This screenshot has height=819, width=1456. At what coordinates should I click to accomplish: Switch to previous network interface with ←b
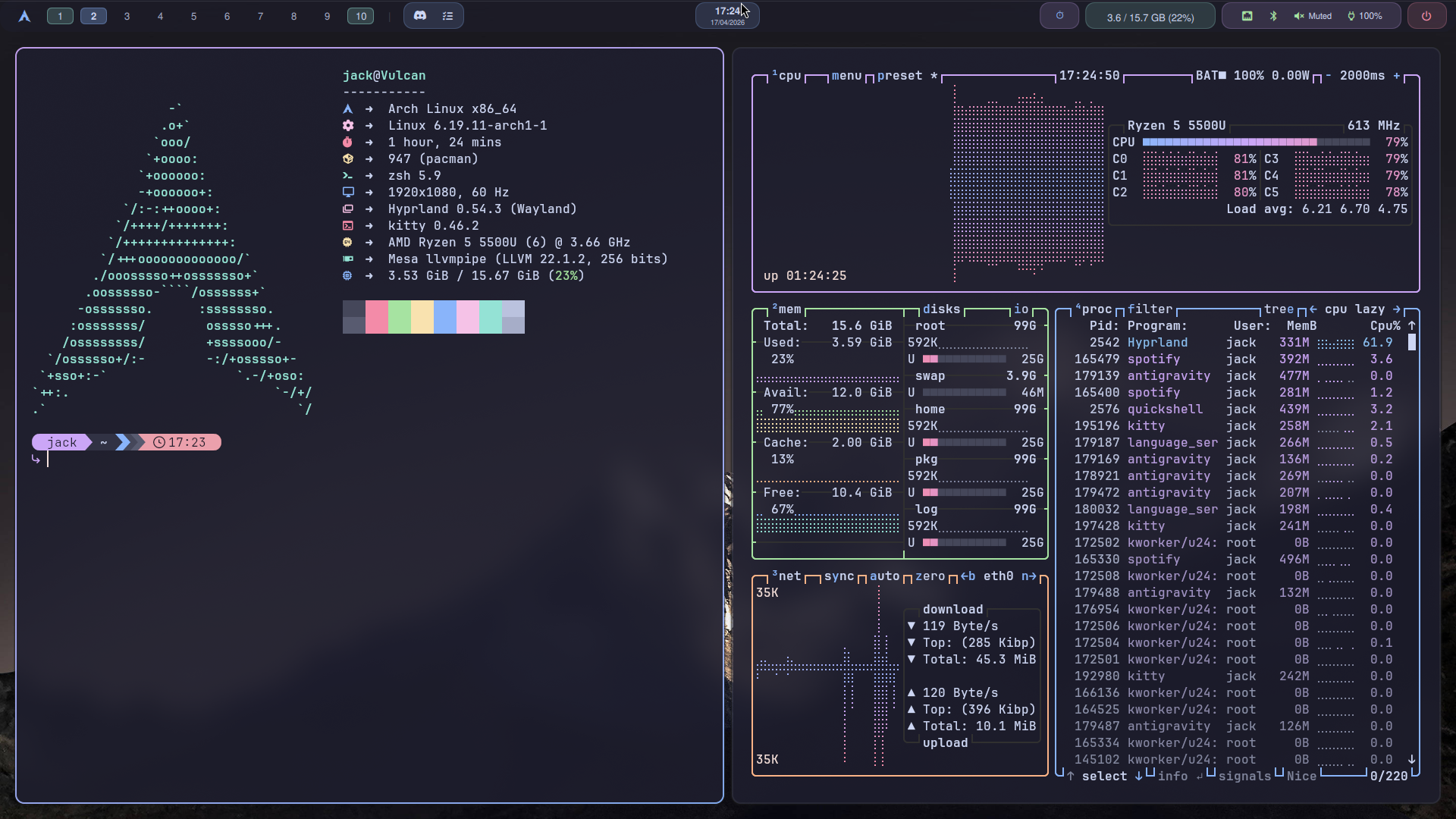[968, 576]
